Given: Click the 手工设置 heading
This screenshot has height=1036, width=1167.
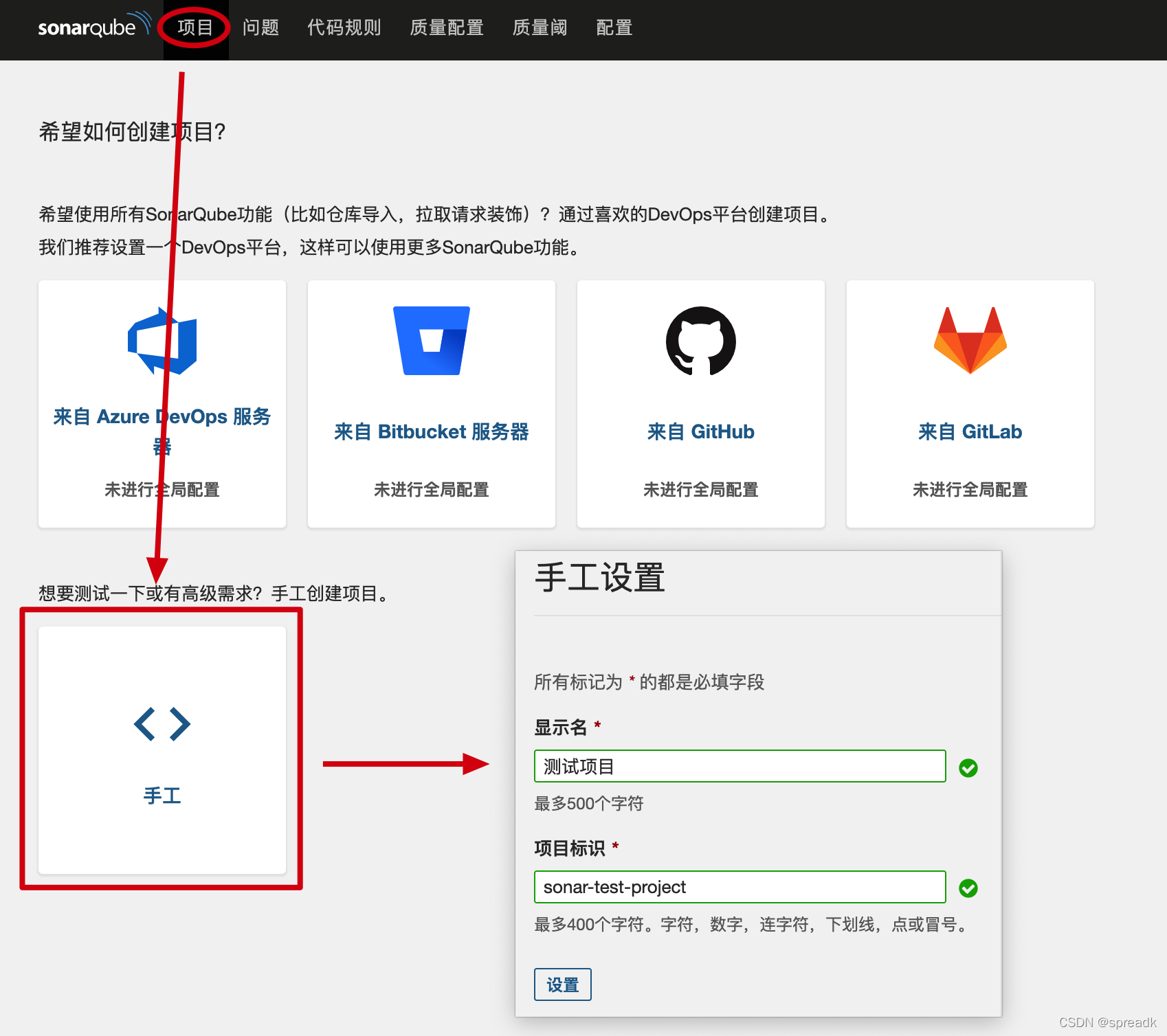Looking at the screenshot, I should 600,577.
